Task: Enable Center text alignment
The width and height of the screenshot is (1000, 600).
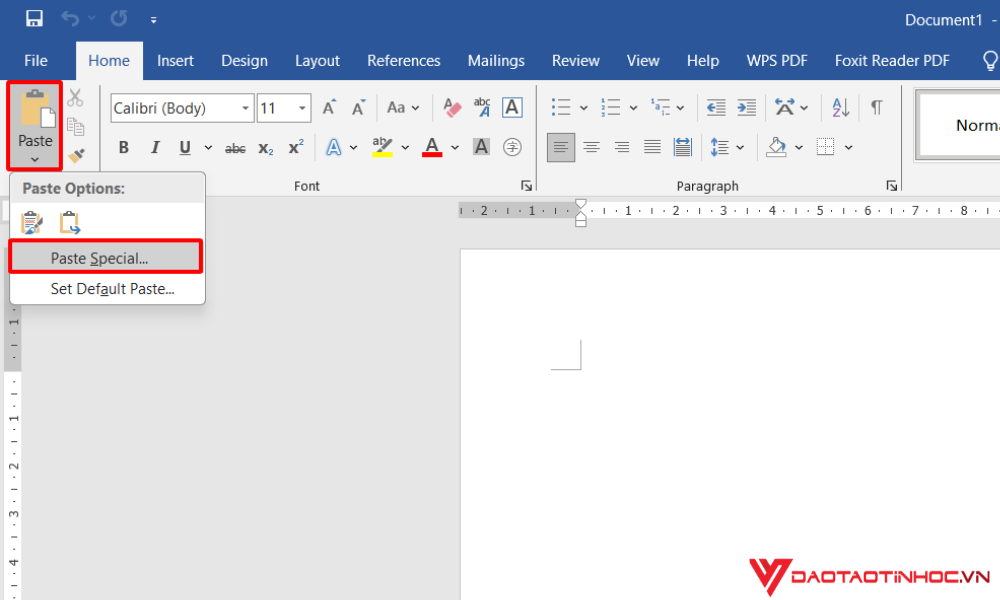Action: [591, 147]
